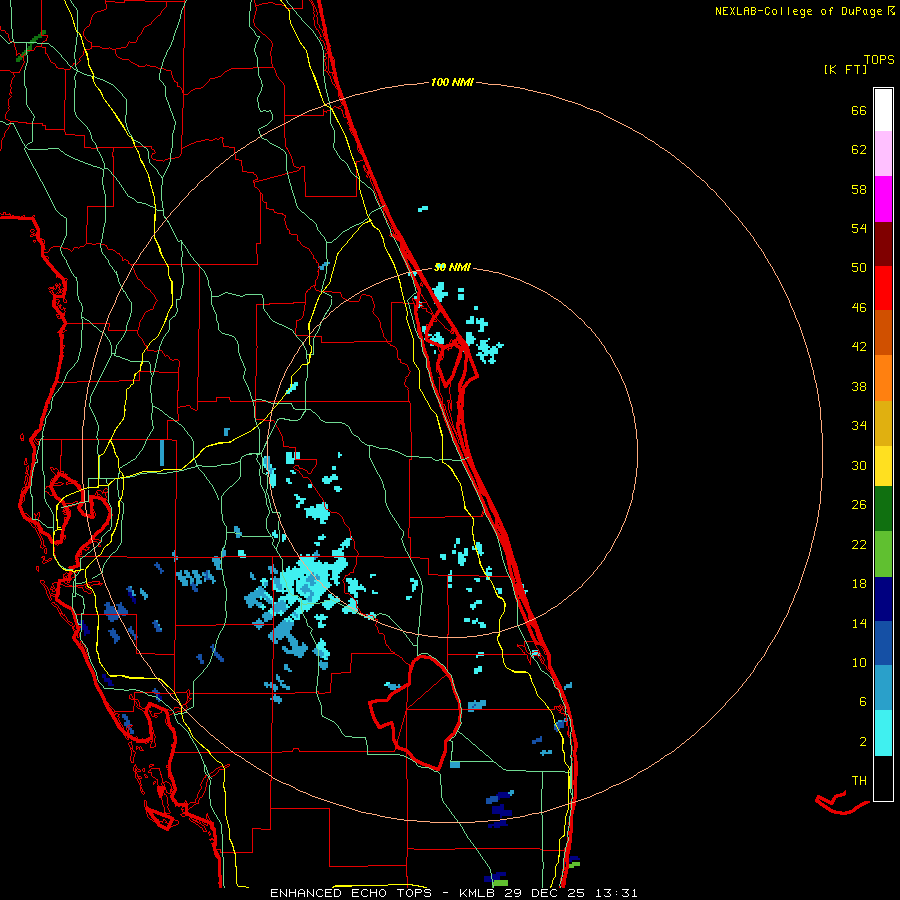Click the navy blue legend swatch

[x=883, y=599]
